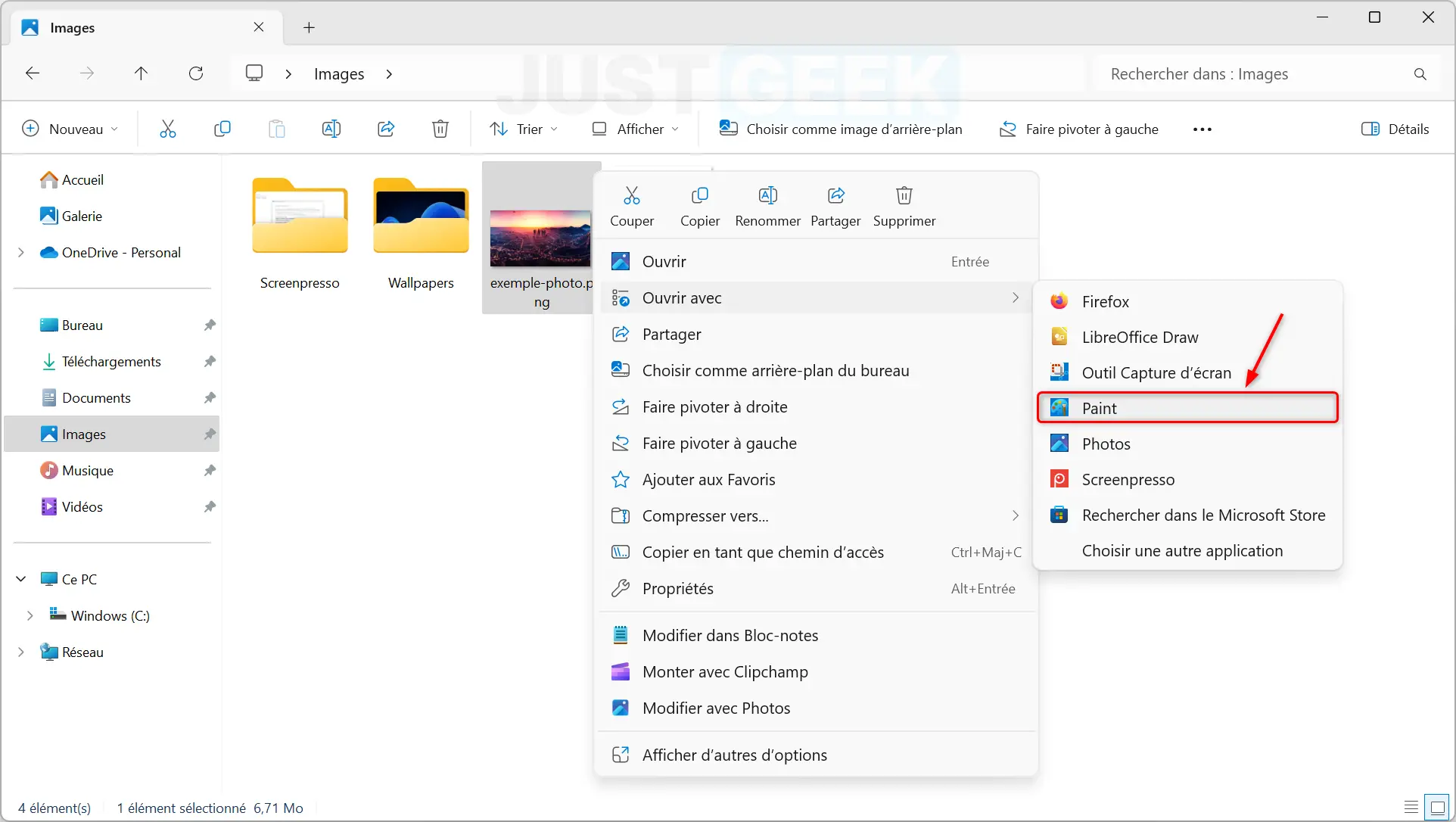The width and height of the screenshot is (1456, 822).
Task: Go back with the back arrow
Action: [33, 73]
